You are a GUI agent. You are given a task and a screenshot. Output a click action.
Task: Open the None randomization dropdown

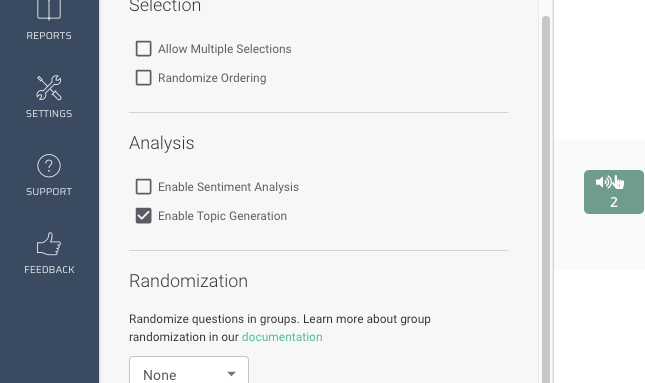pyautogui.click(x=189, y=370)
